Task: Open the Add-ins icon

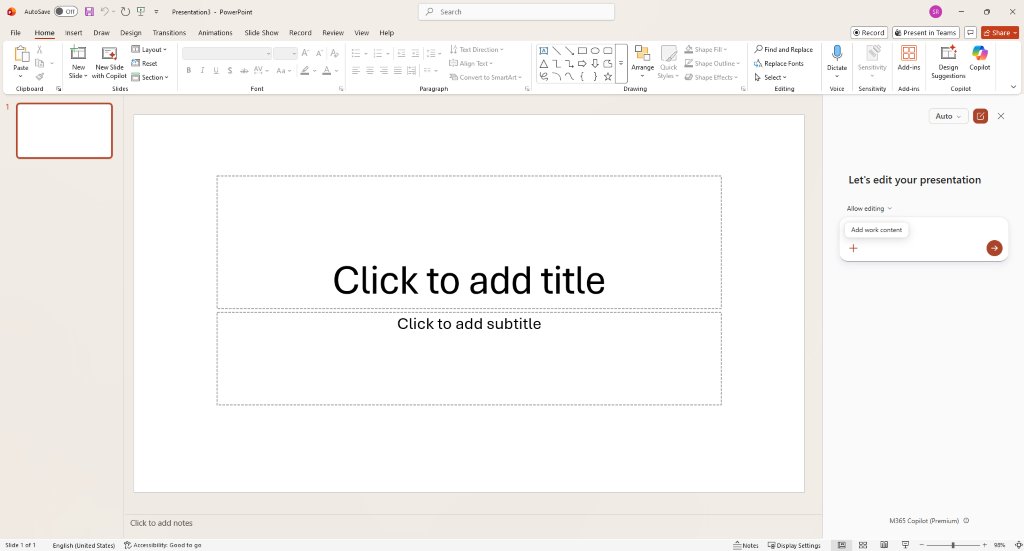Action: 908,54
